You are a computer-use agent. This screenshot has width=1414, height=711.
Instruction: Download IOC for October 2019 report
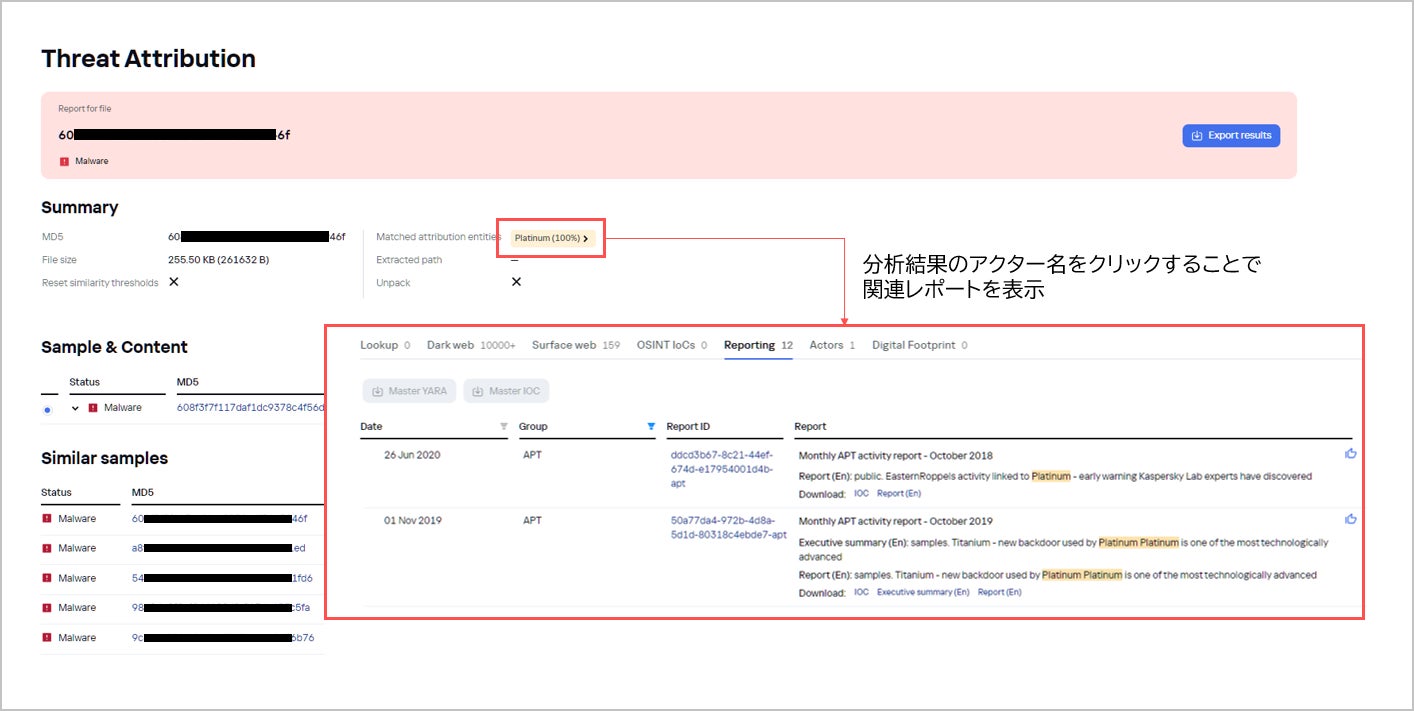tap(861, 592)
